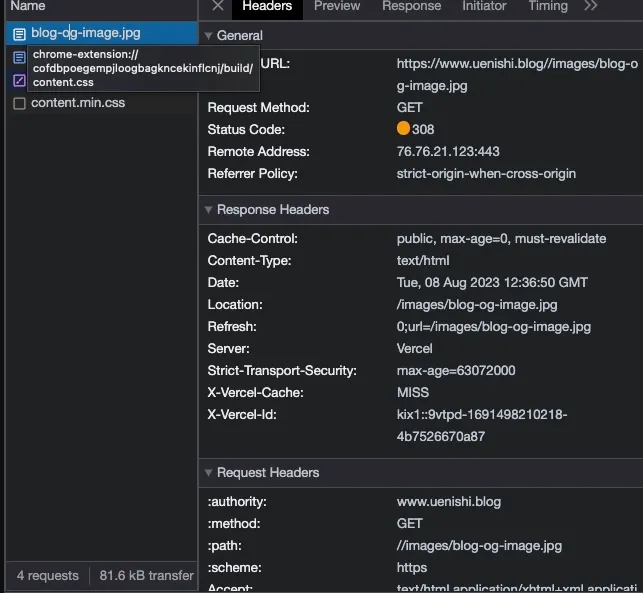
Task: Collapse the General section
Action: [208, 36]
